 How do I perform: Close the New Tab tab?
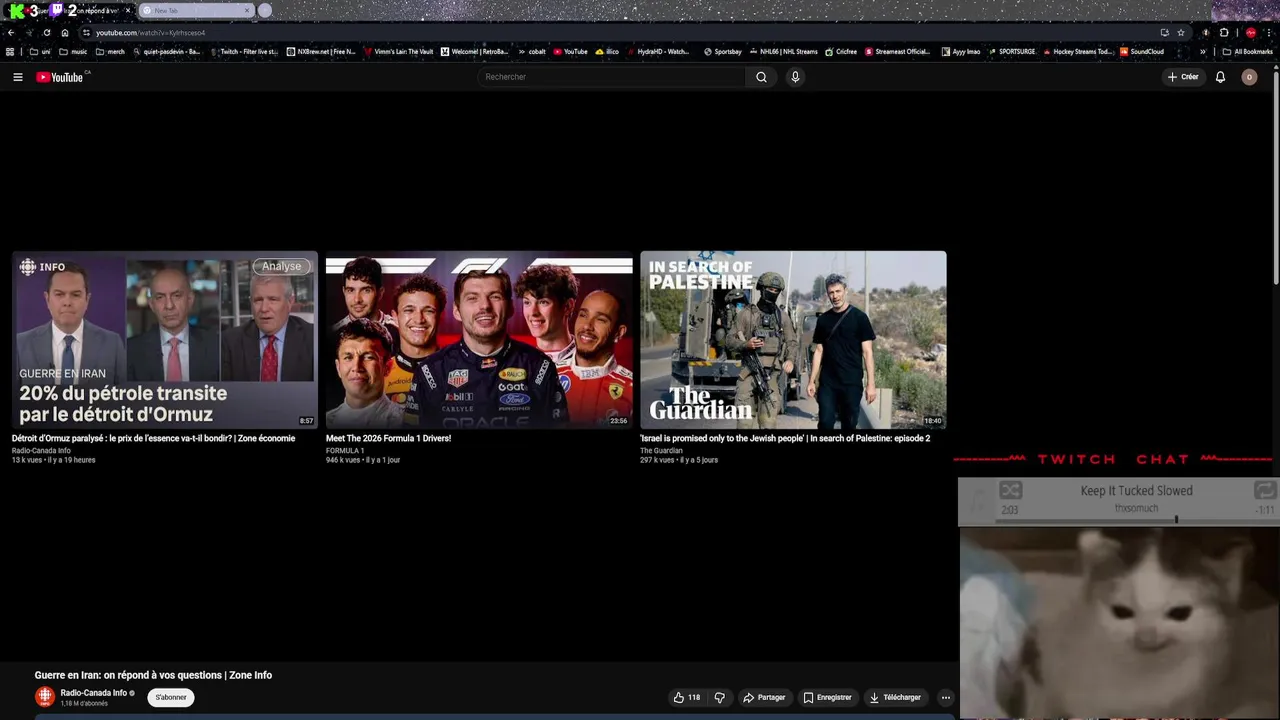[x=247, y=10]
